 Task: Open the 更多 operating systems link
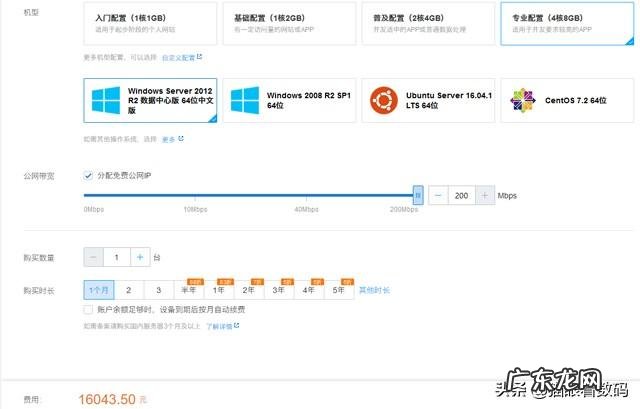(x=173, y=139)
